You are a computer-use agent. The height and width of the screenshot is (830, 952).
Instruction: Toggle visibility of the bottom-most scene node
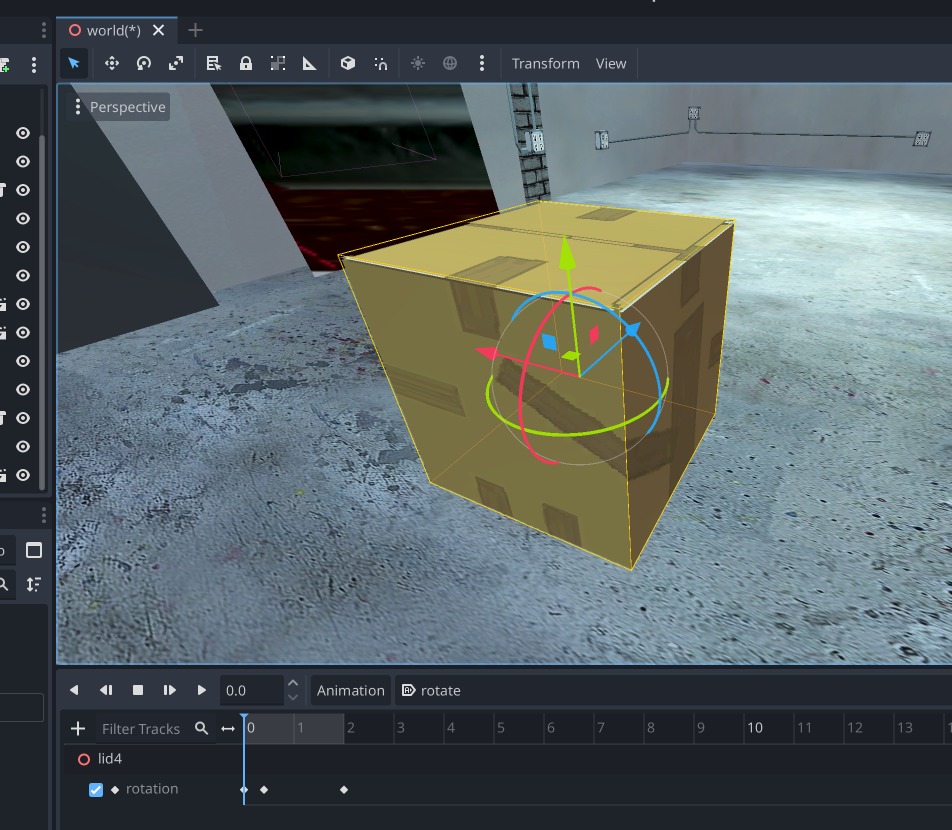[23, 475]
